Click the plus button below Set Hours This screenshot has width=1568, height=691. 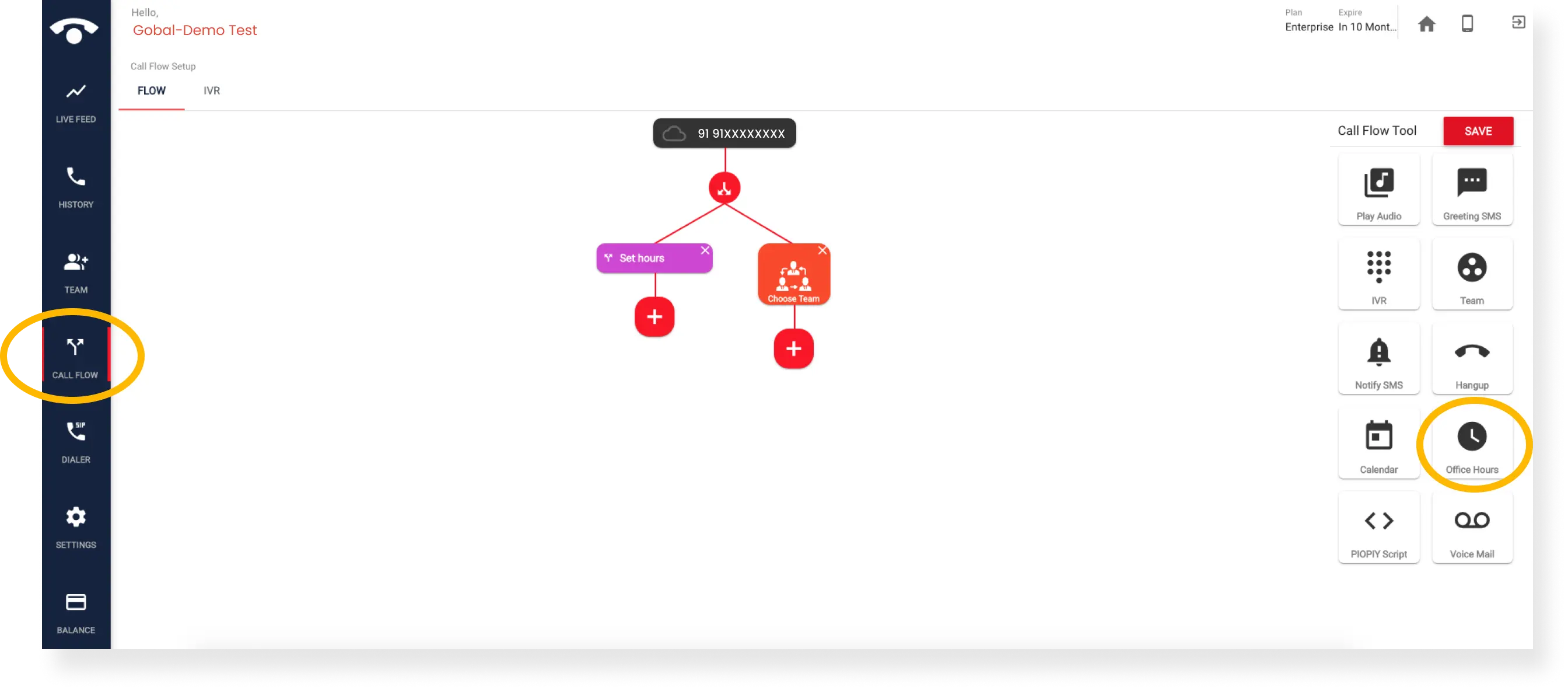click(x=655, y=317)
